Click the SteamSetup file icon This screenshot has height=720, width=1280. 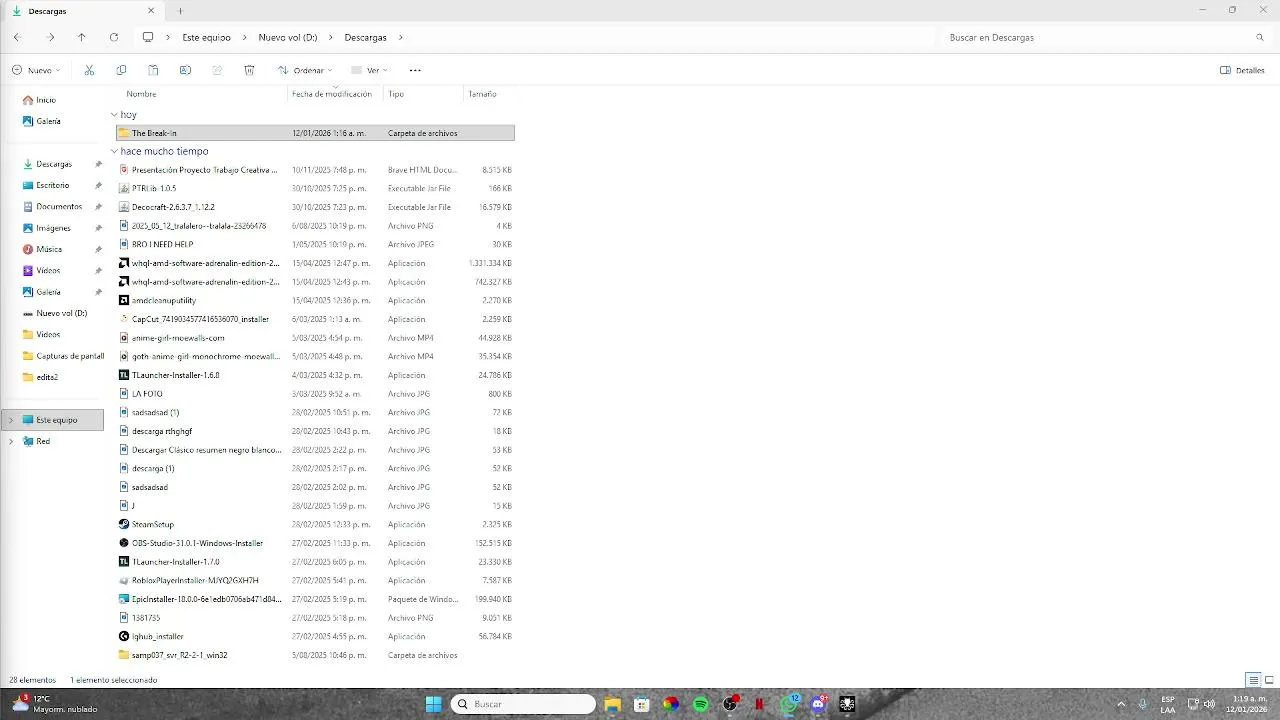124,524
